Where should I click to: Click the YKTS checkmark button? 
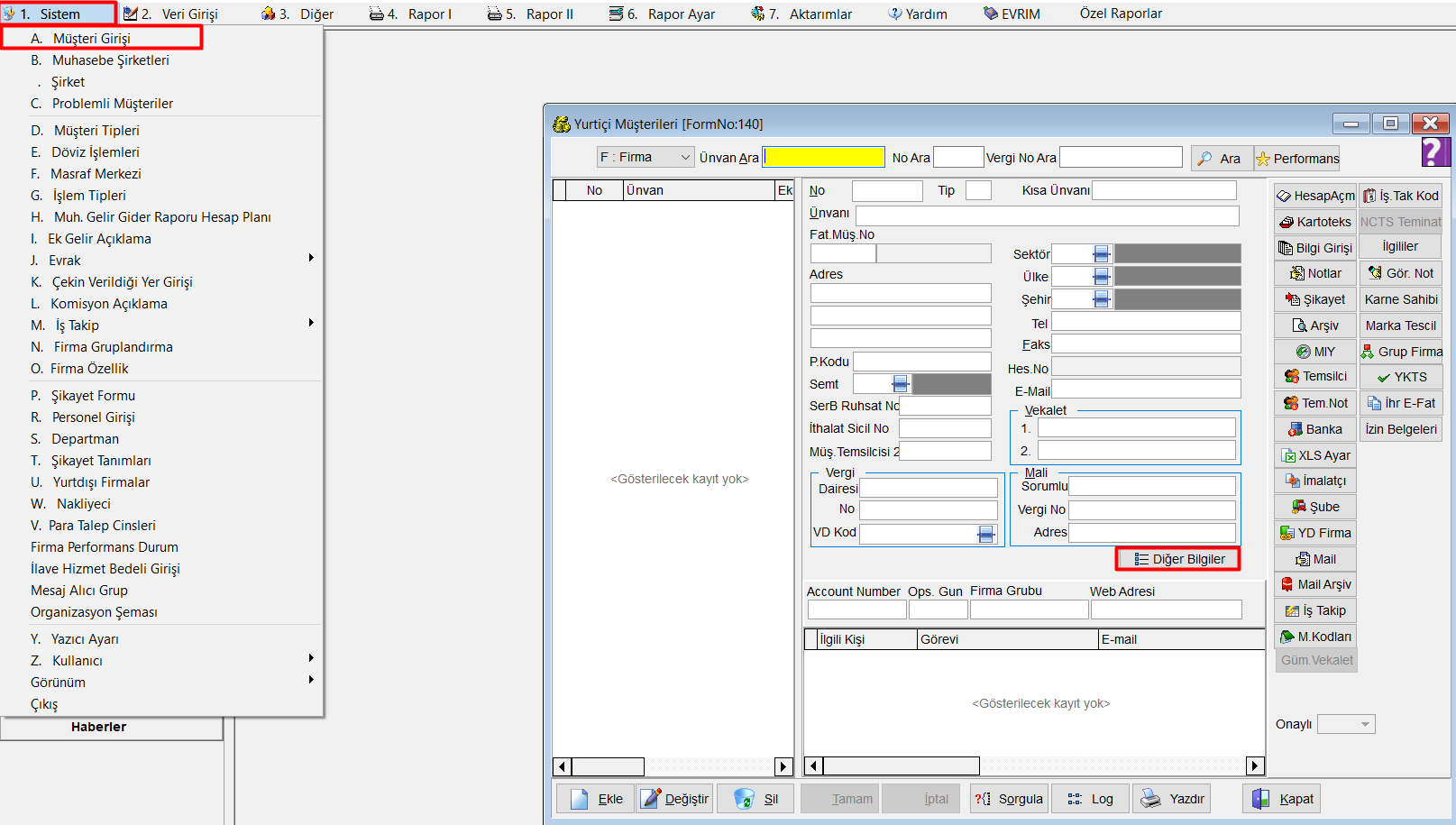[x=1401, y=377]
